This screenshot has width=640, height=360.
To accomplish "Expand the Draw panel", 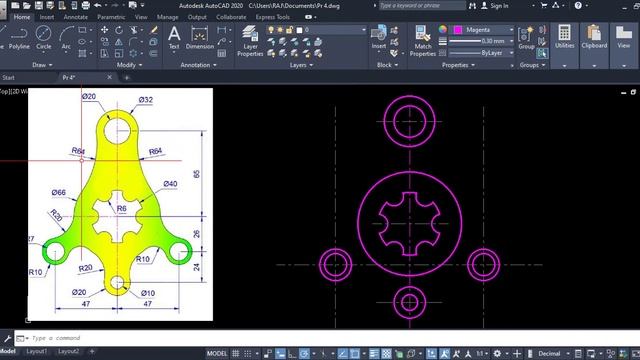I will (42, 65).
